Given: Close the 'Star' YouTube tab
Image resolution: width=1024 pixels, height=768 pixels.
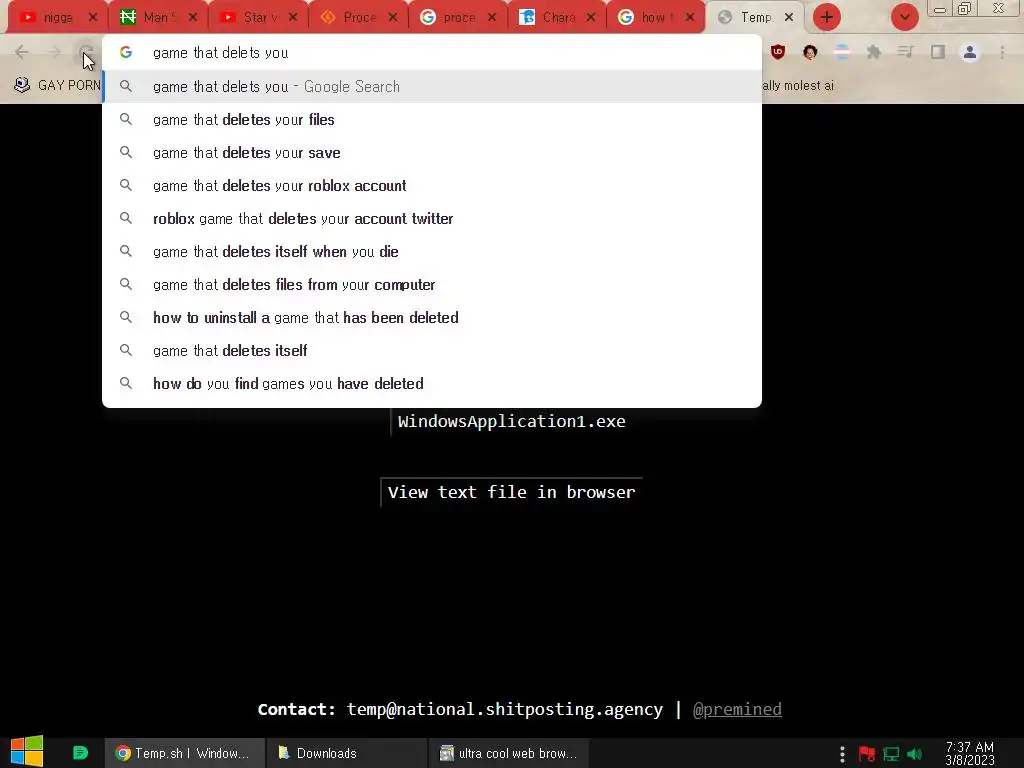Looking at the screenshot, I should click(x=293, y=18).
